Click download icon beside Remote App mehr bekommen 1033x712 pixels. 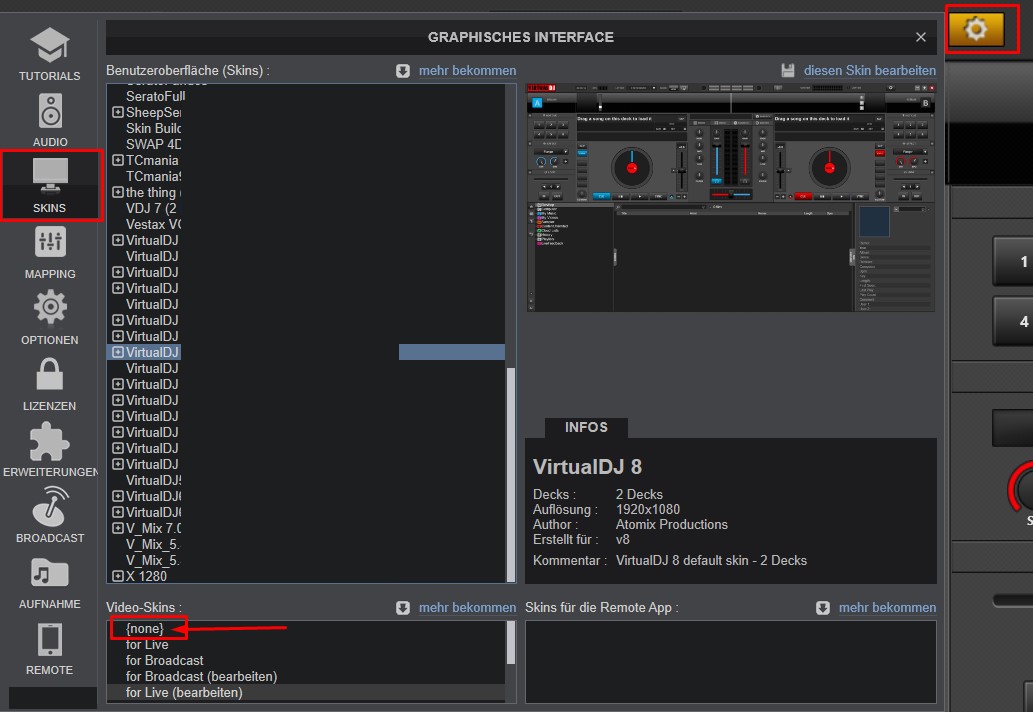(823, 608)
